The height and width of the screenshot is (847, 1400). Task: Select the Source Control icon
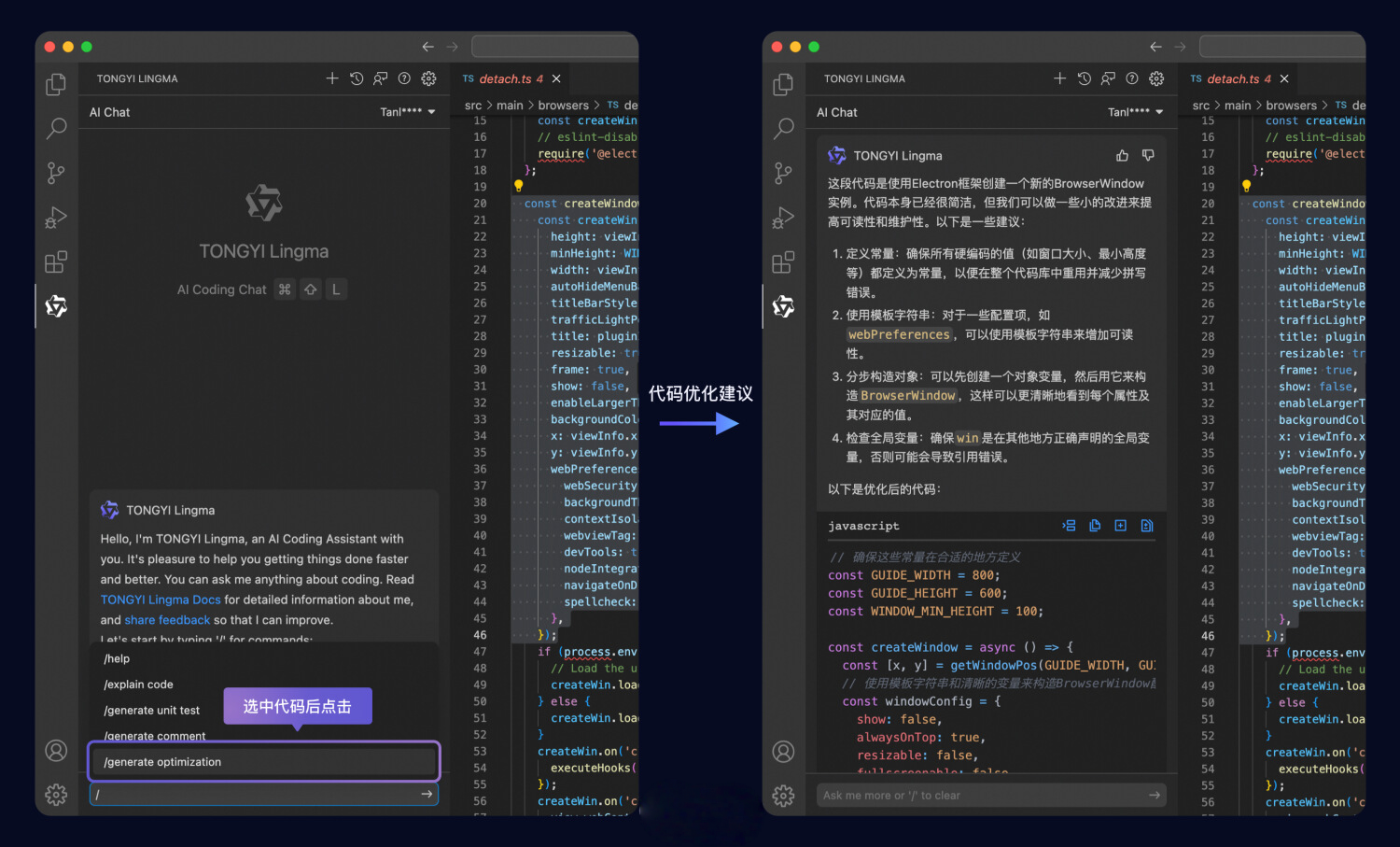[x=56, y=173]
